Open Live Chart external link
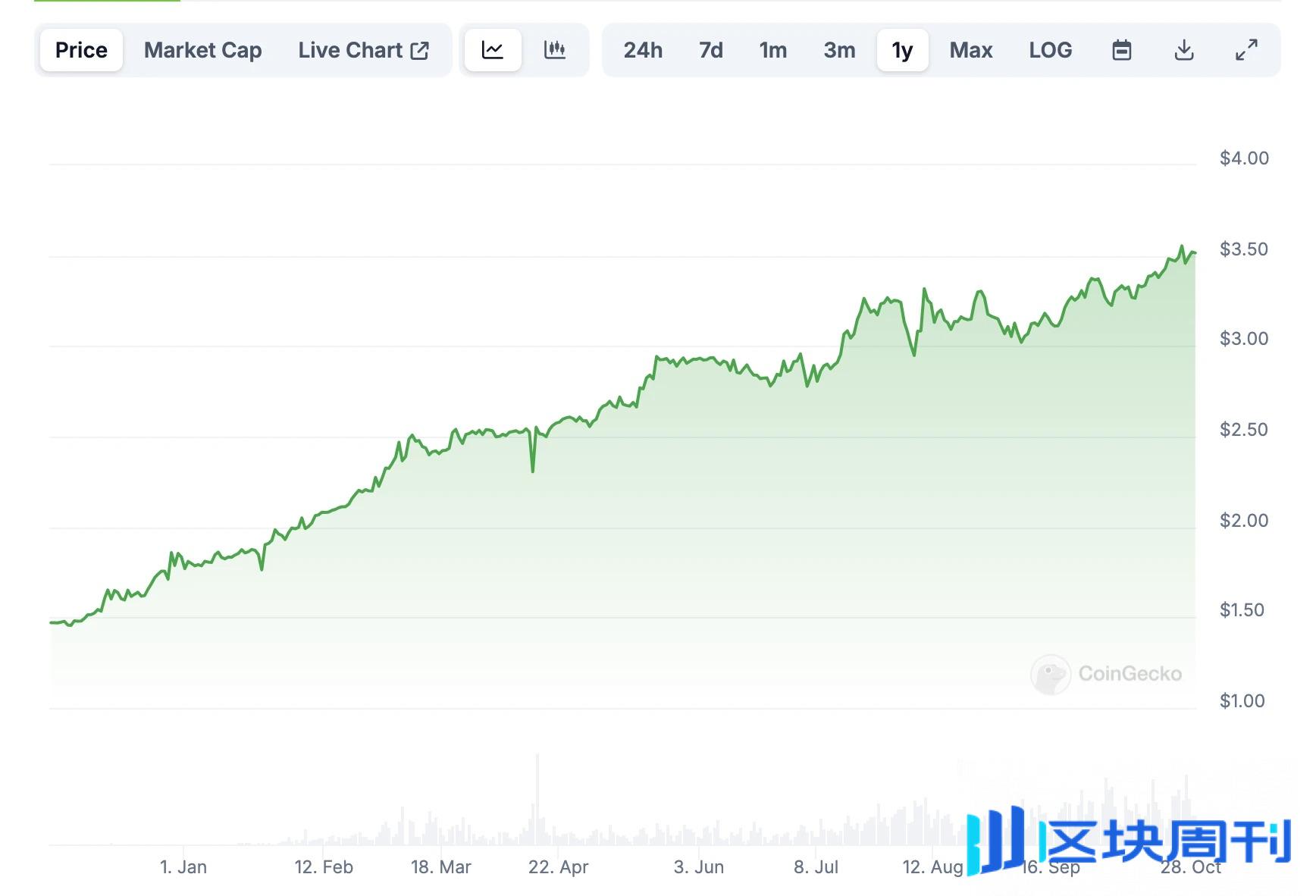 click(x=364, y=50)
